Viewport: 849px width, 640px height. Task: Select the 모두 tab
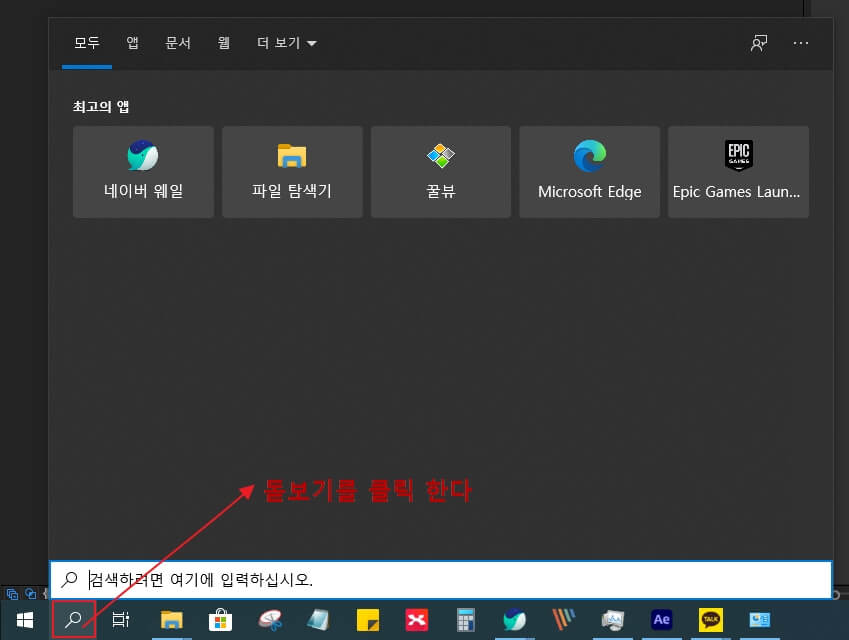87,43
